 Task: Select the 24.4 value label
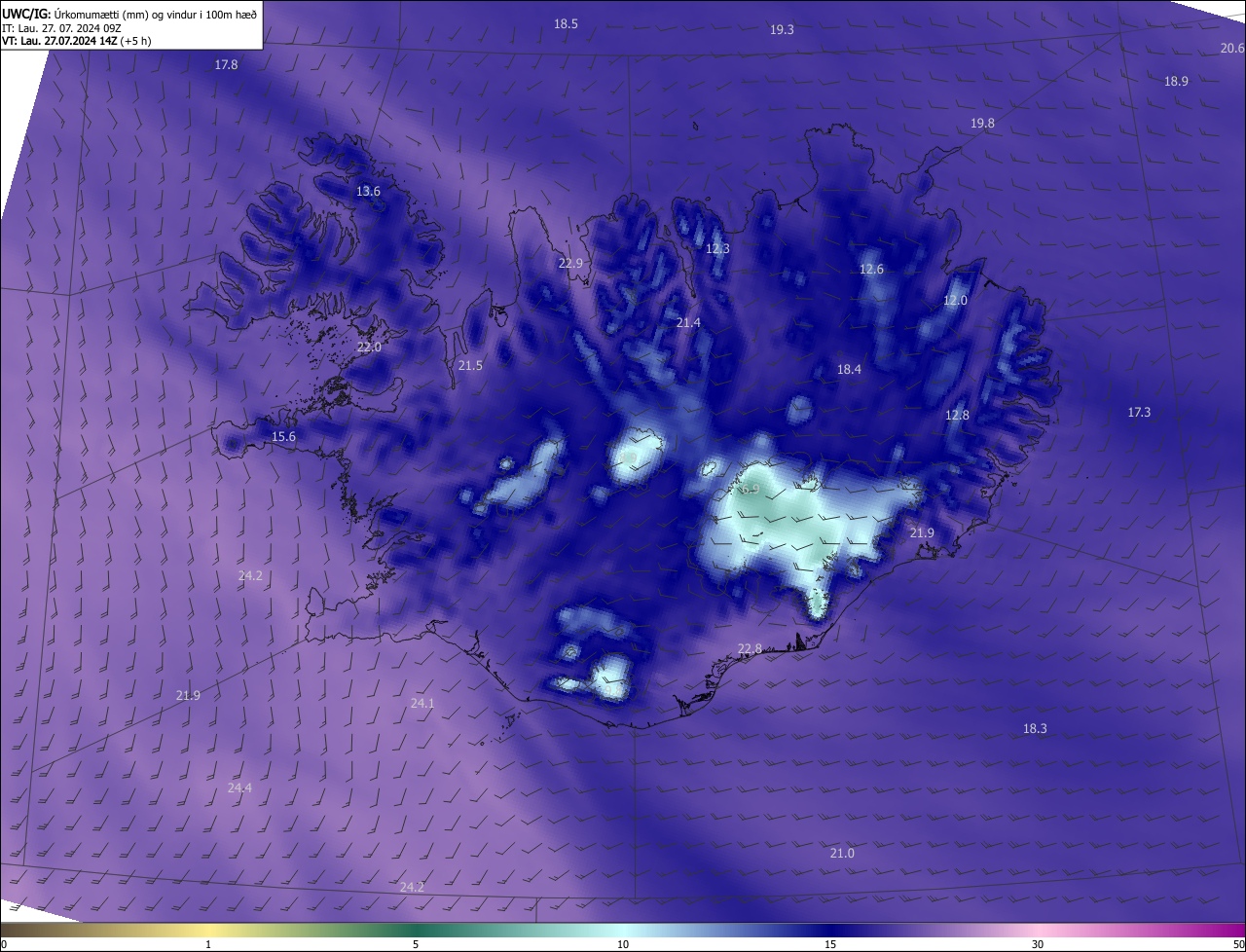pyautogui.click(x=239, y=787)
